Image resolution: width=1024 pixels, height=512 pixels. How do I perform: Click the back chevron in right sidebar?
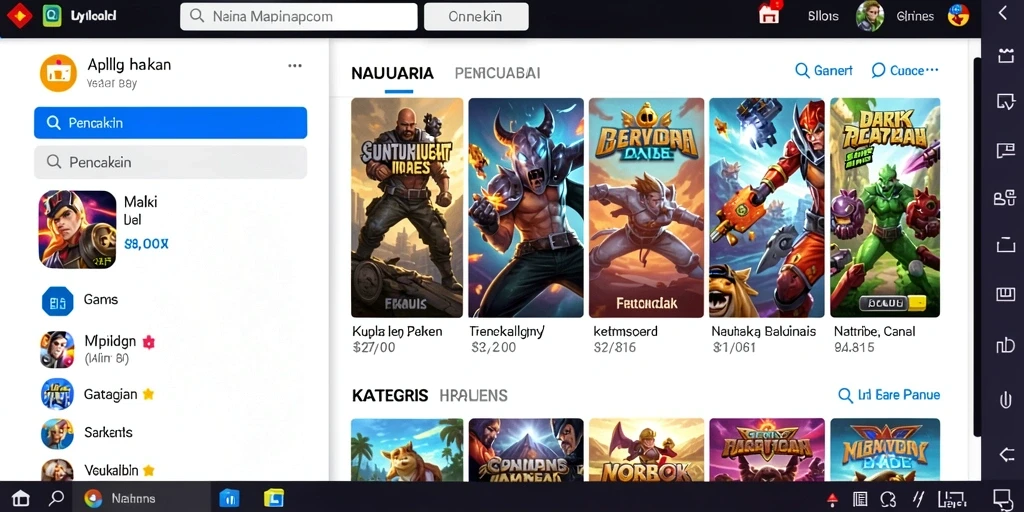[x=1003, y=13]
